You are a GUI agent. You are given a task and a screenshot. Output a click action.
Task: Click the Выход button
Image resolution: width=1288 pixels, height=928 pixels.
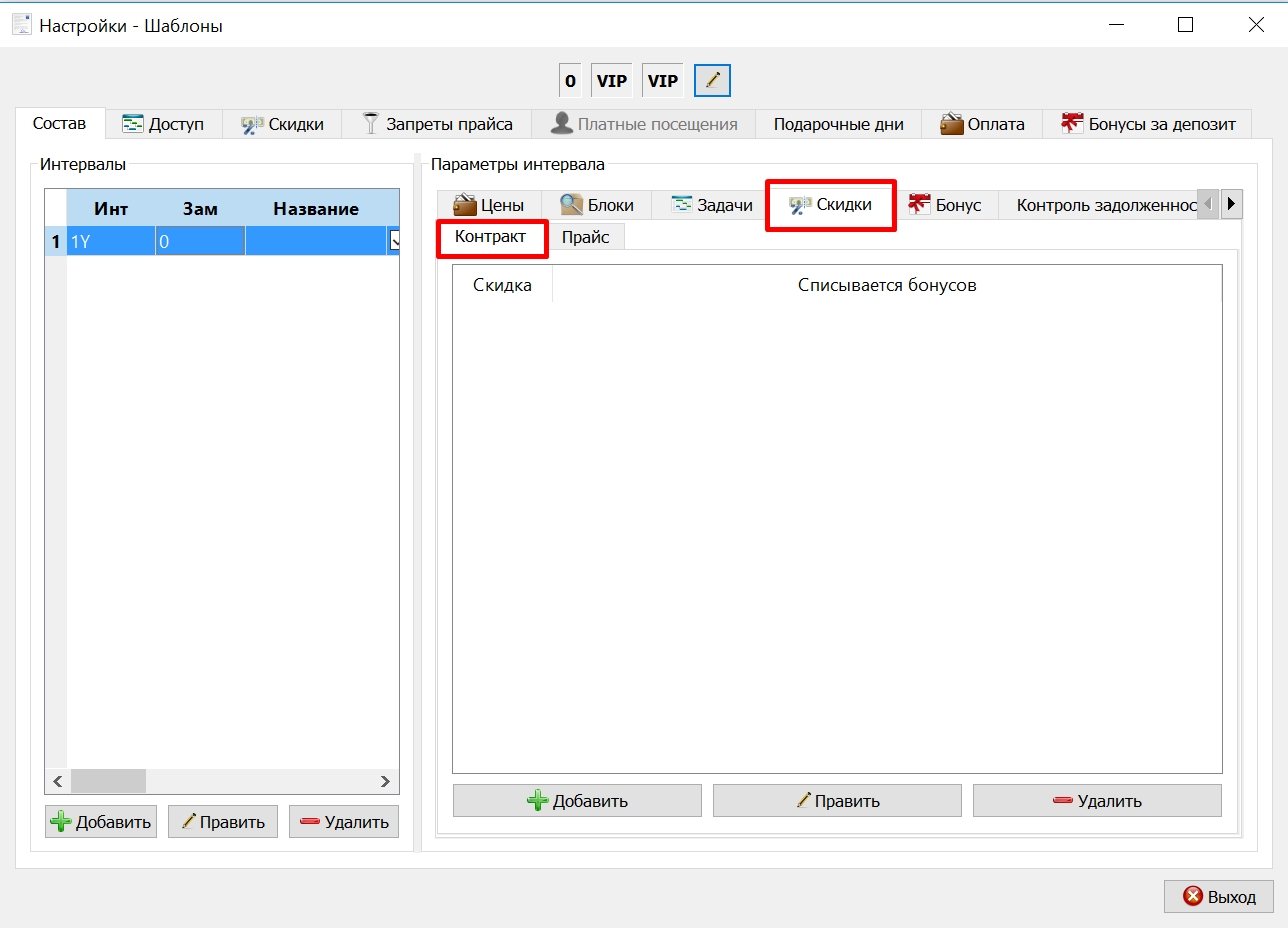pos(1218,897)
